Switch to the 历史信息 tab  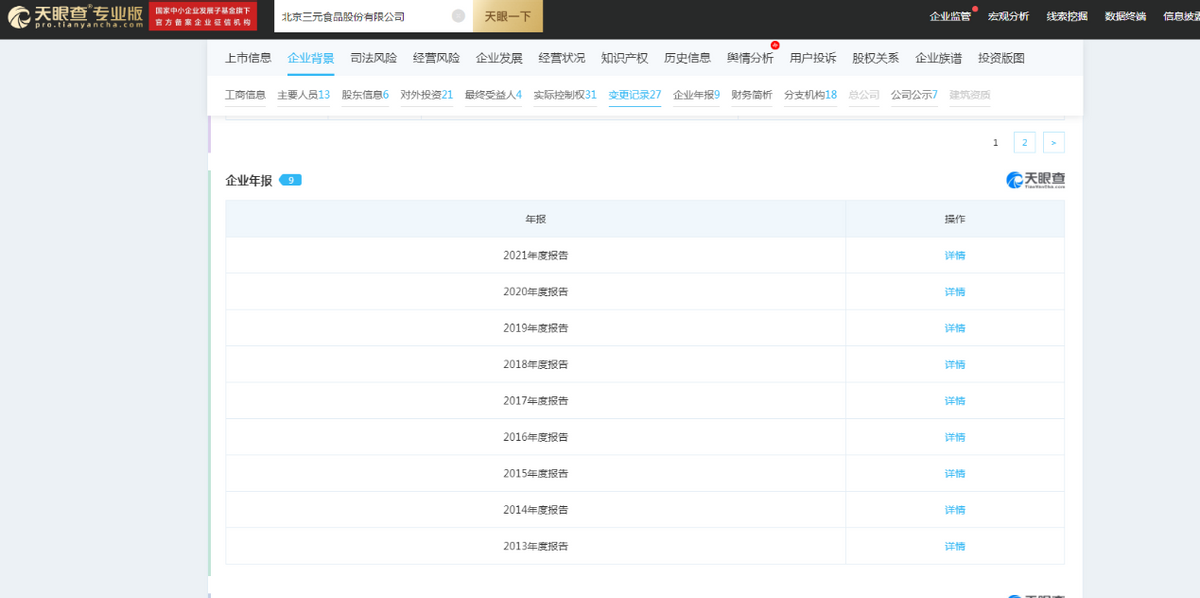pos(688,58)
